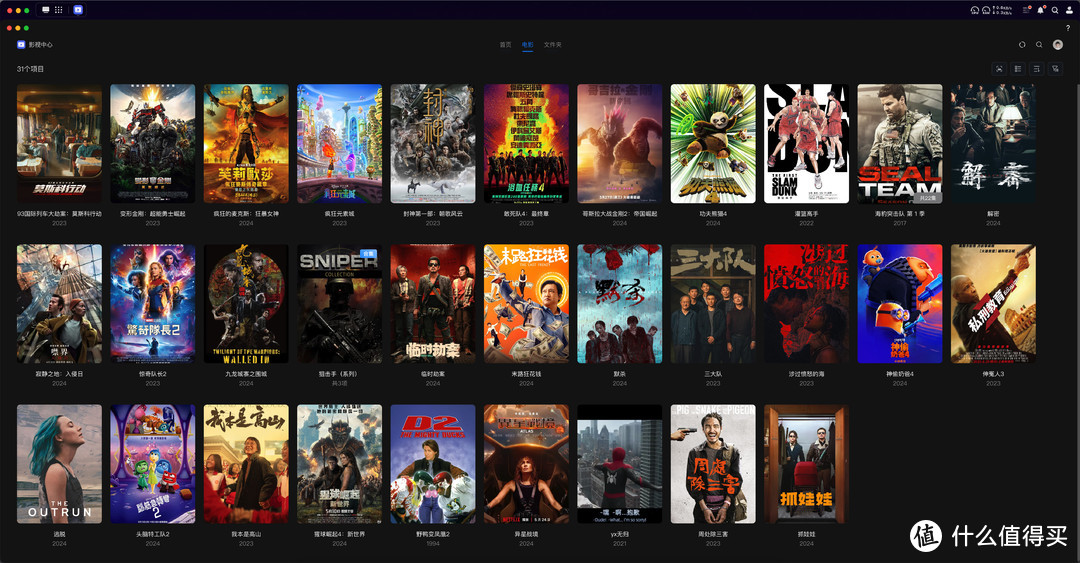The image size is (1080, 563).
Task: Click the 影视中心 app logo icon
Action: click(x=21, y=45)
